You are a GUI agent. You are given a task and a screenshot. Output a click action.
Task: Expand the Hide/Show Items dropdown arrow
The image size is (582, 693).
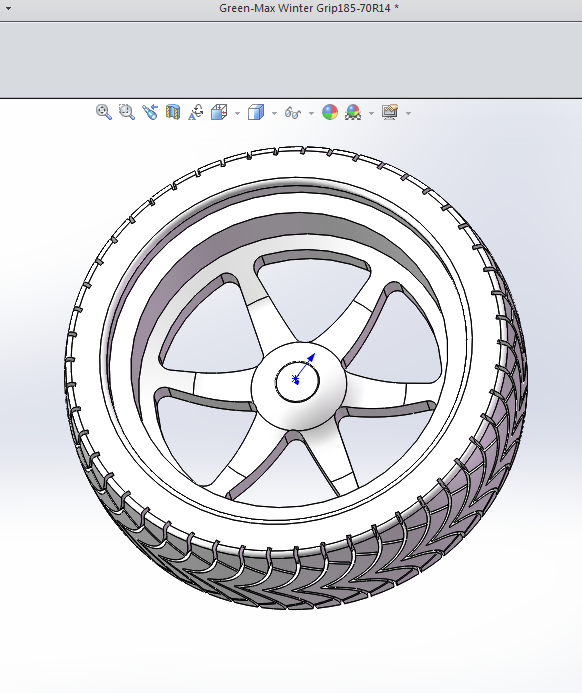point(312,114)
